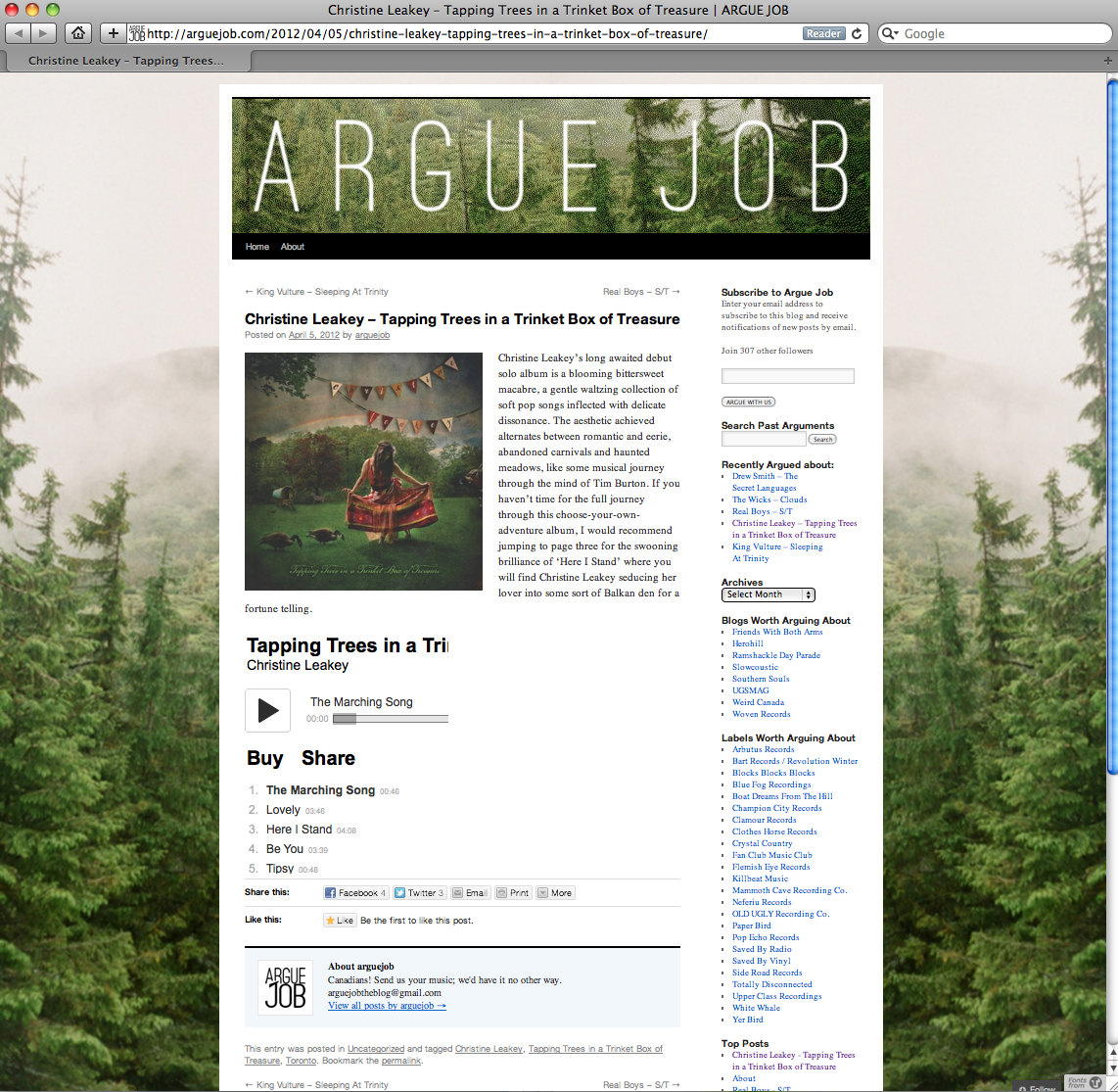Share the post by Email
Viewport: 1118px width, 1092px height.
click(471, 892)
